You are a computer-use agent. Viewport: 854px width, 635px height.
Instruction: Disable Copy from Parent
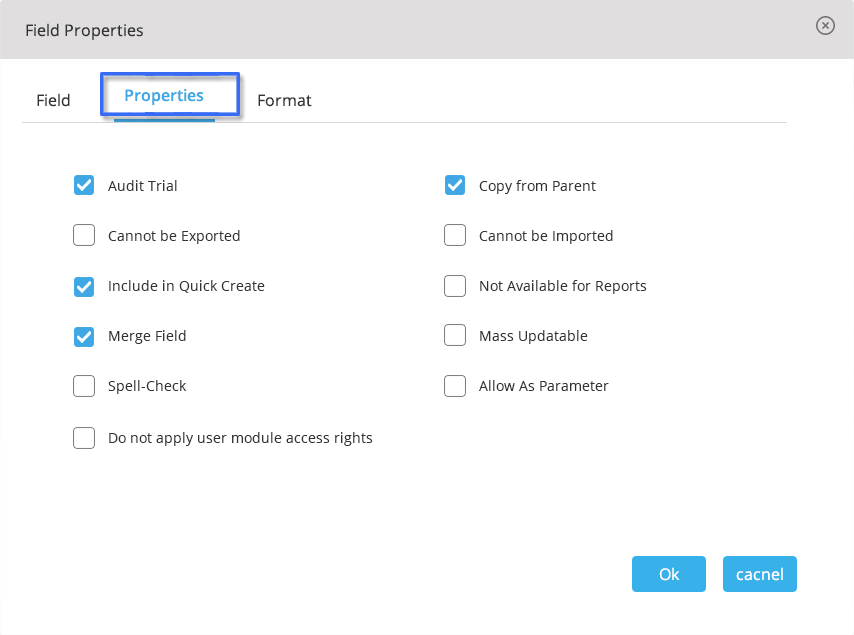[x=455, y=185]
